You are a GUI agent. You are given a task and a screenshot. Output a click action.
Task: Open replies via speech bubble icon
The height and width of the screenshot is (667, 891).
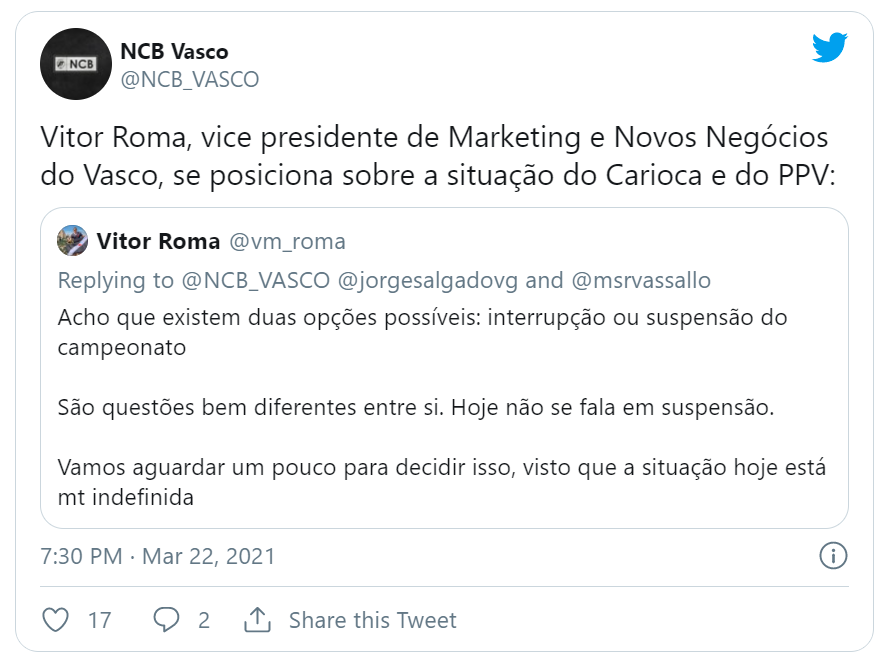point(166,620)
